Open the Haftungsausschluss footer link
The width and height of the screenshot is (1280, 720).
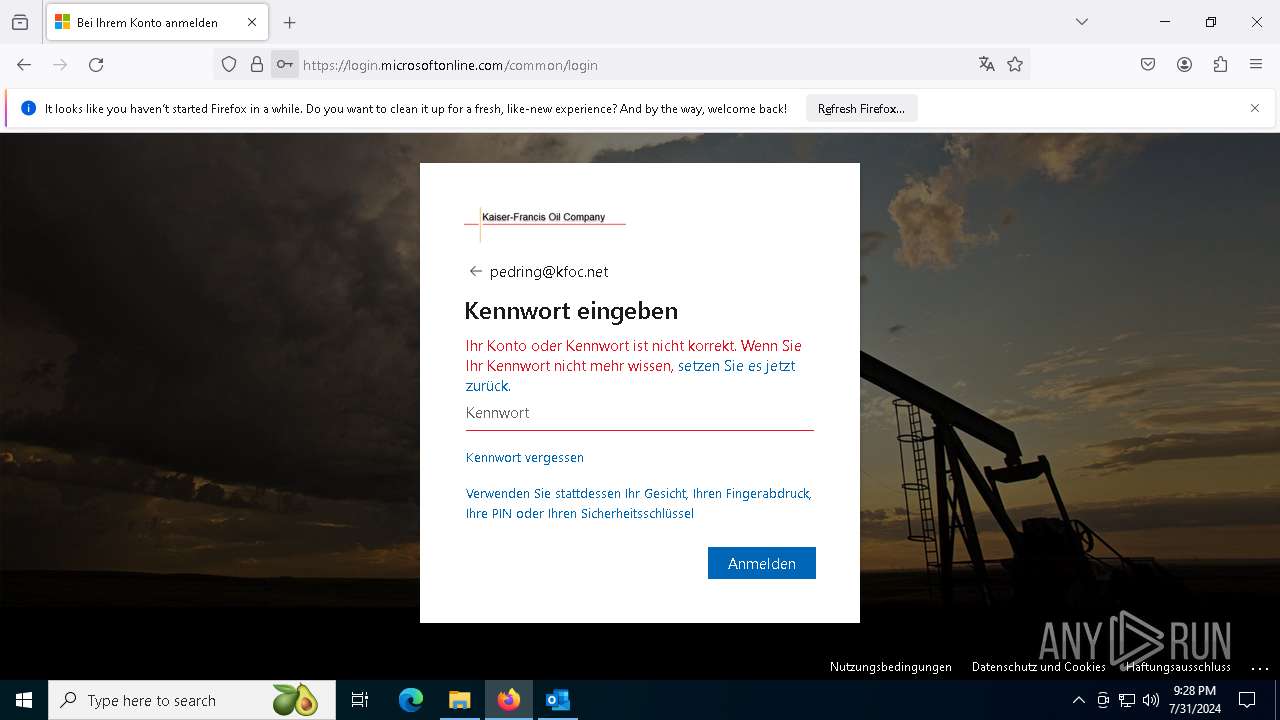[1178, 667]
